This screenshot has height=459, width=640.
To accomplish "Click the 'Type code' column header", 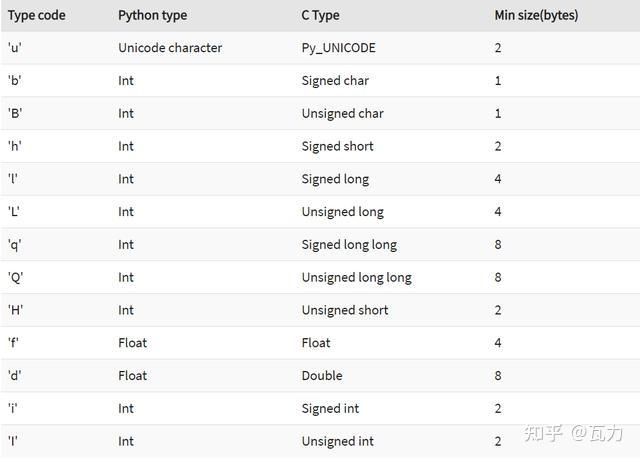I will point(36,15).
